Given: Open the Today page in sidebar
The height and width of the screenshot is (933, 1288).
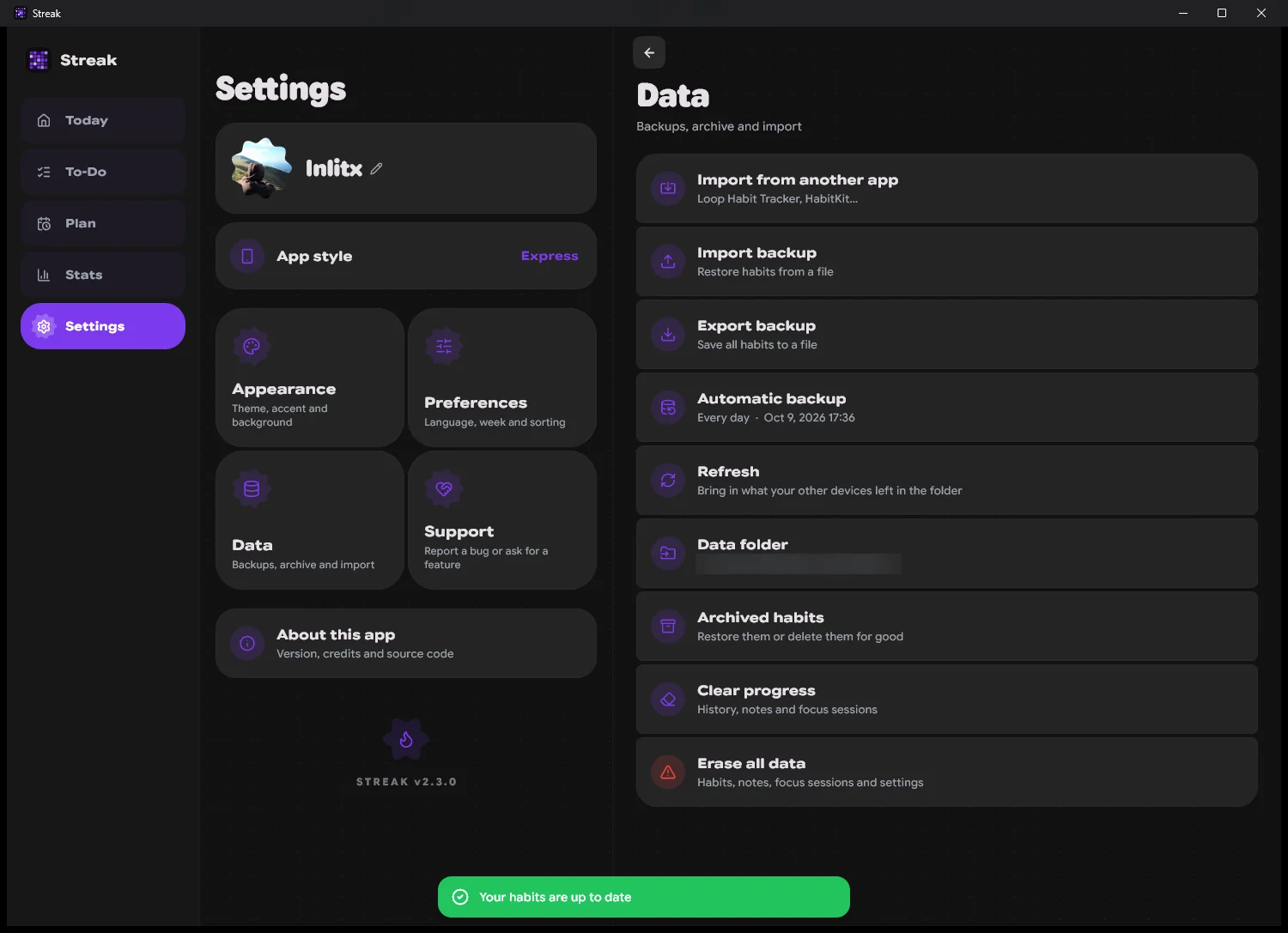Looking at the screenshot, I should click(103, 120).
